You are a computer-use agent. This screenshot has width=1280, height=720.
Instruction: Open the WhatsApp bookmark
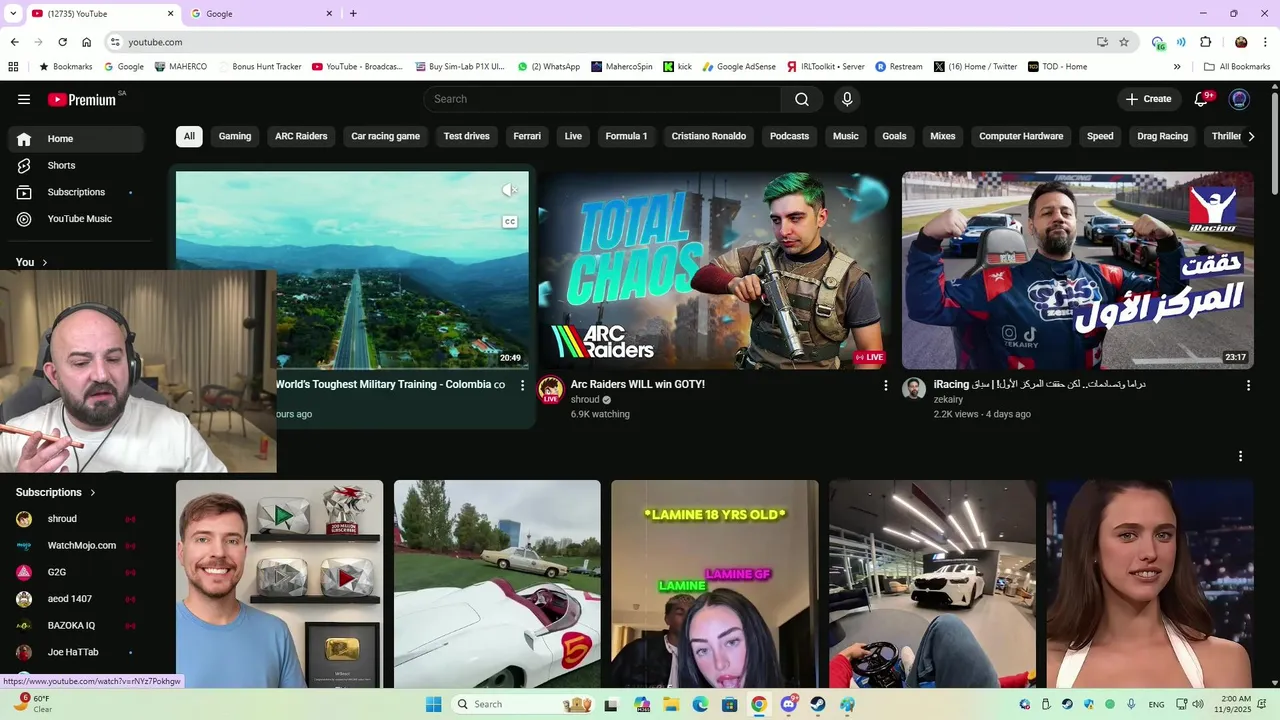[x=549, y=67]
